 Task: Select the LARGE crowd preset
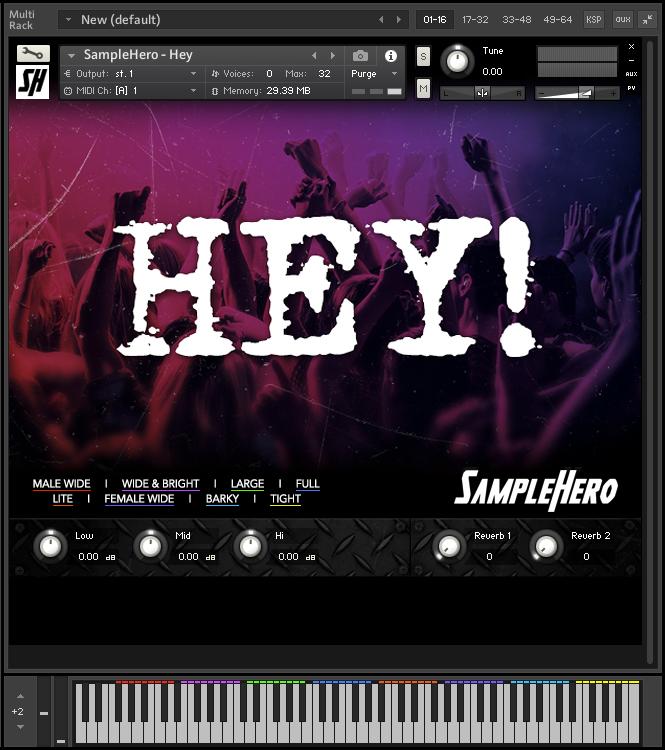(x=247, y=484)
